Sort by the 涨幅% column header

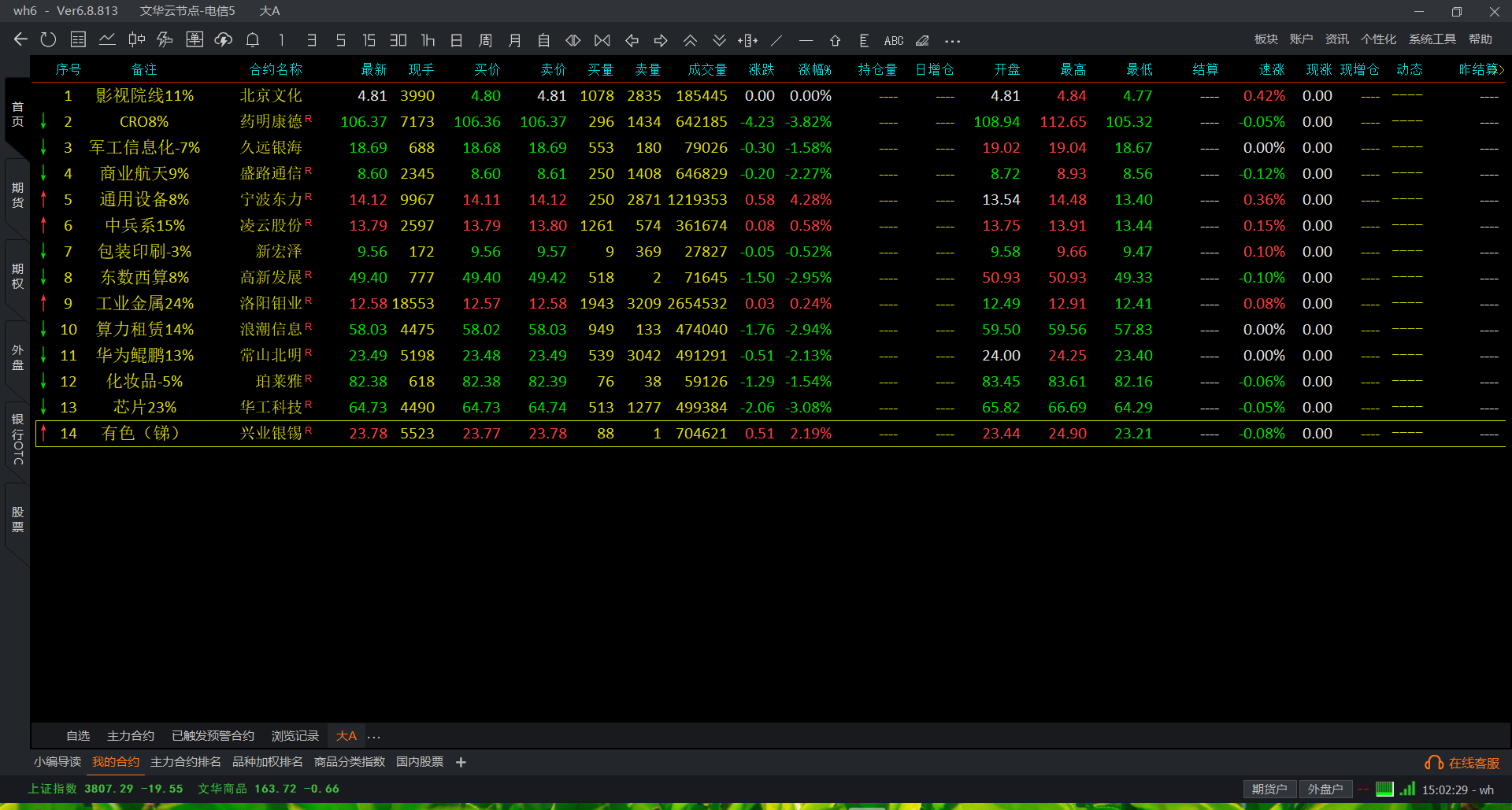(x=814, y=69)
